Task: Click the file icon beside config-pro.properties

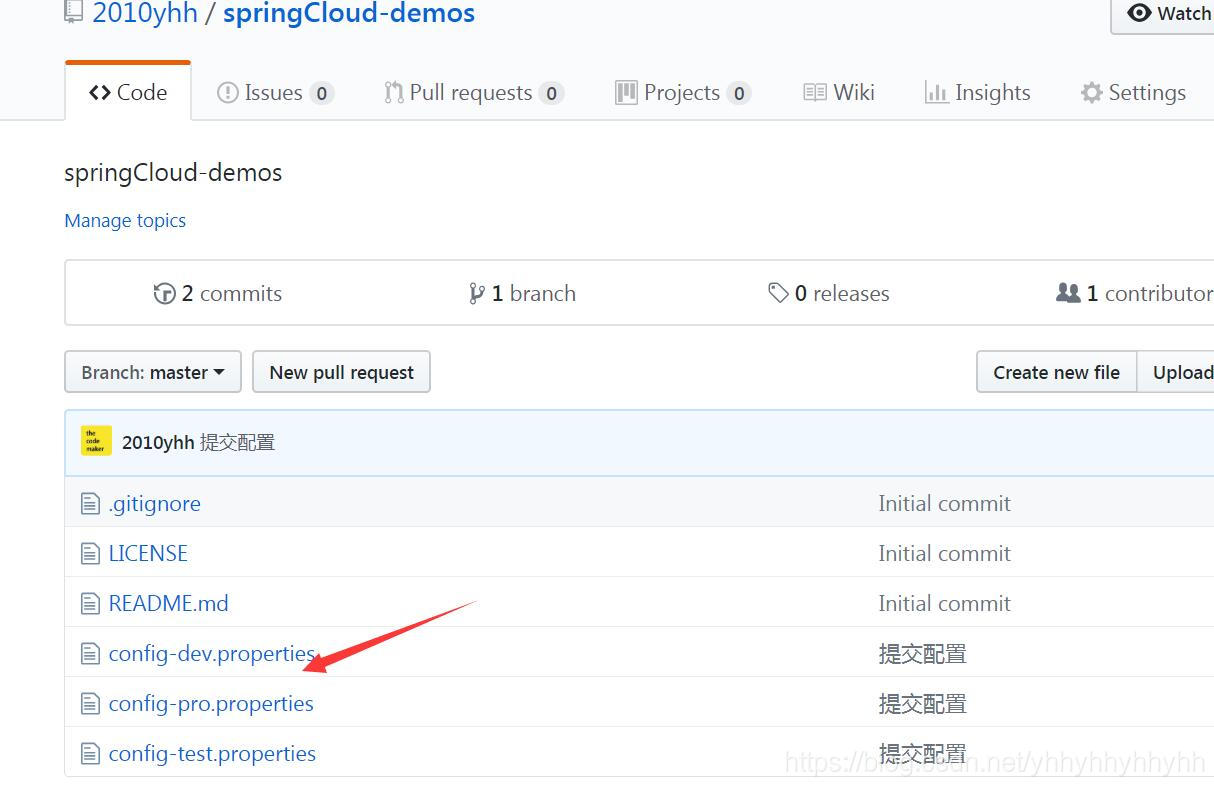Action: coord(91,704)
